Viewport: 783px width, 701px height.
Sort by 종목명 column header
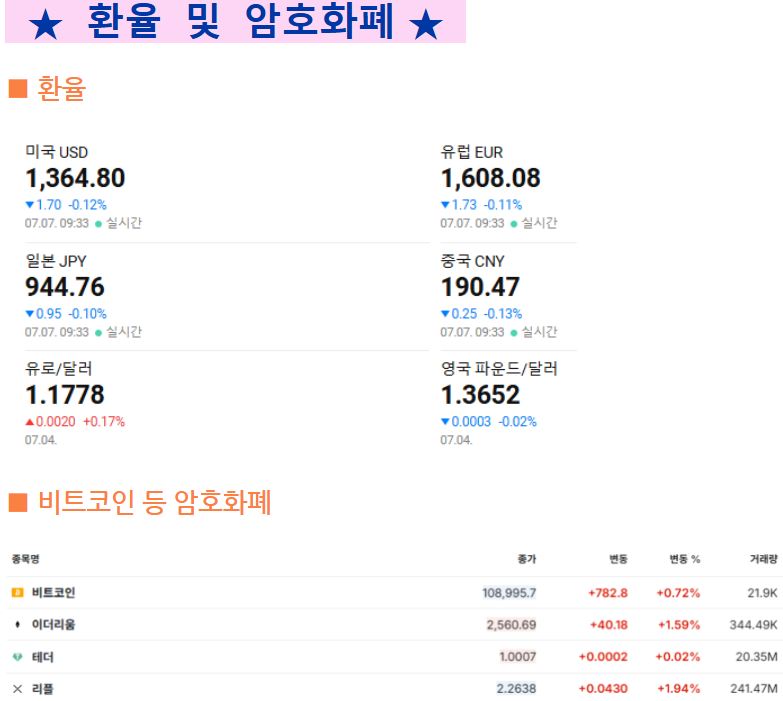(25, 559)
